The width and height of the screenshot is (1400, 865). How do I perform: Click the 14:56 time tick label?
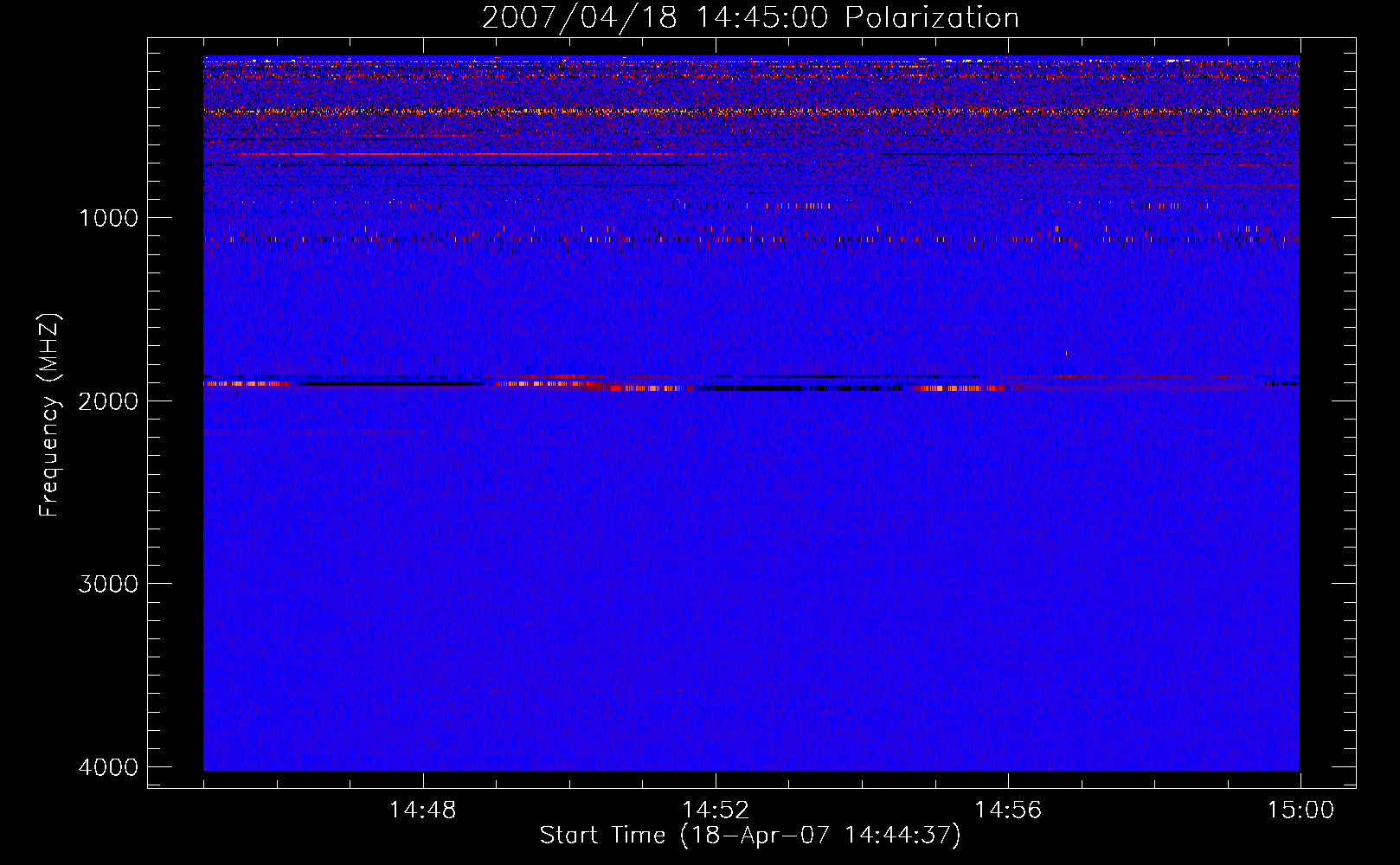pos(1008,810)
